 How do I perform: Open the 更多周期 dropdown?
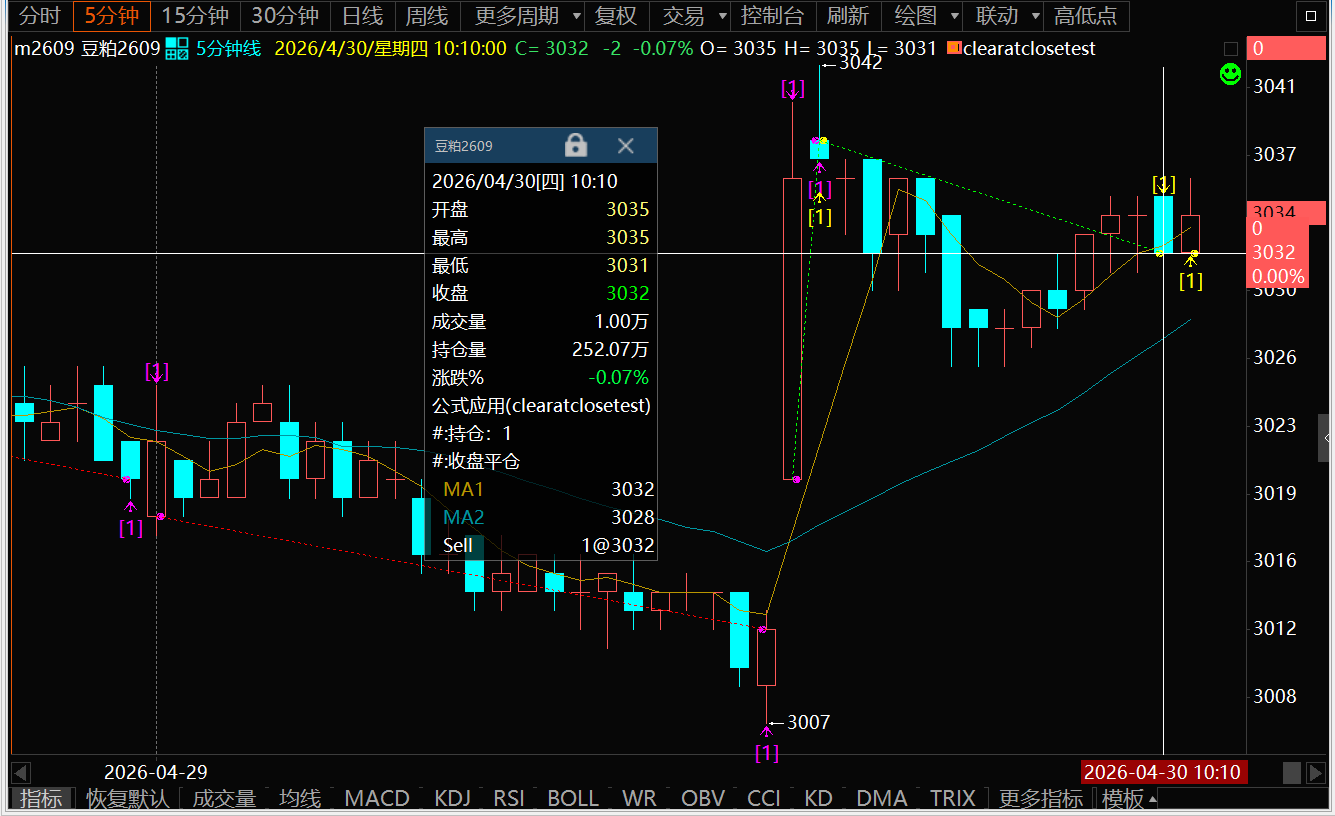[x=528, y=16]
